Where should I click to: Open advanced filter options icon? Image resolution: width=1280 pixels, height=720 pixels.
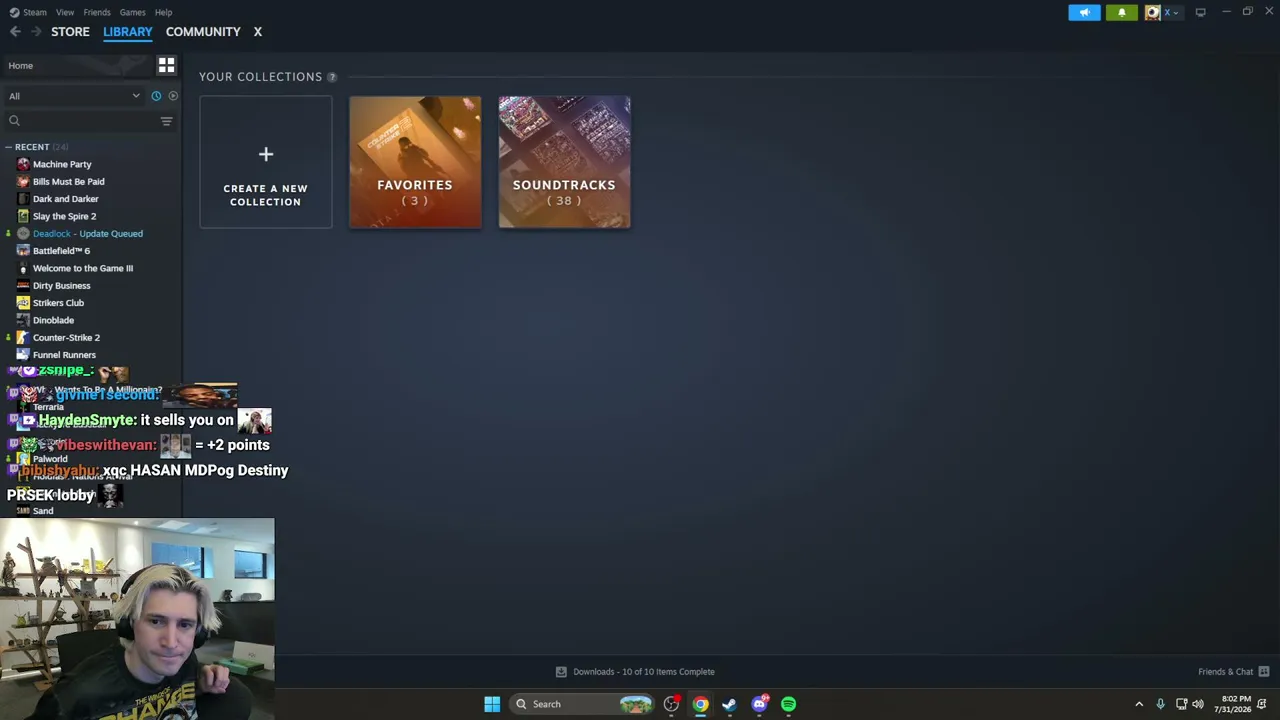click(167, 121)
